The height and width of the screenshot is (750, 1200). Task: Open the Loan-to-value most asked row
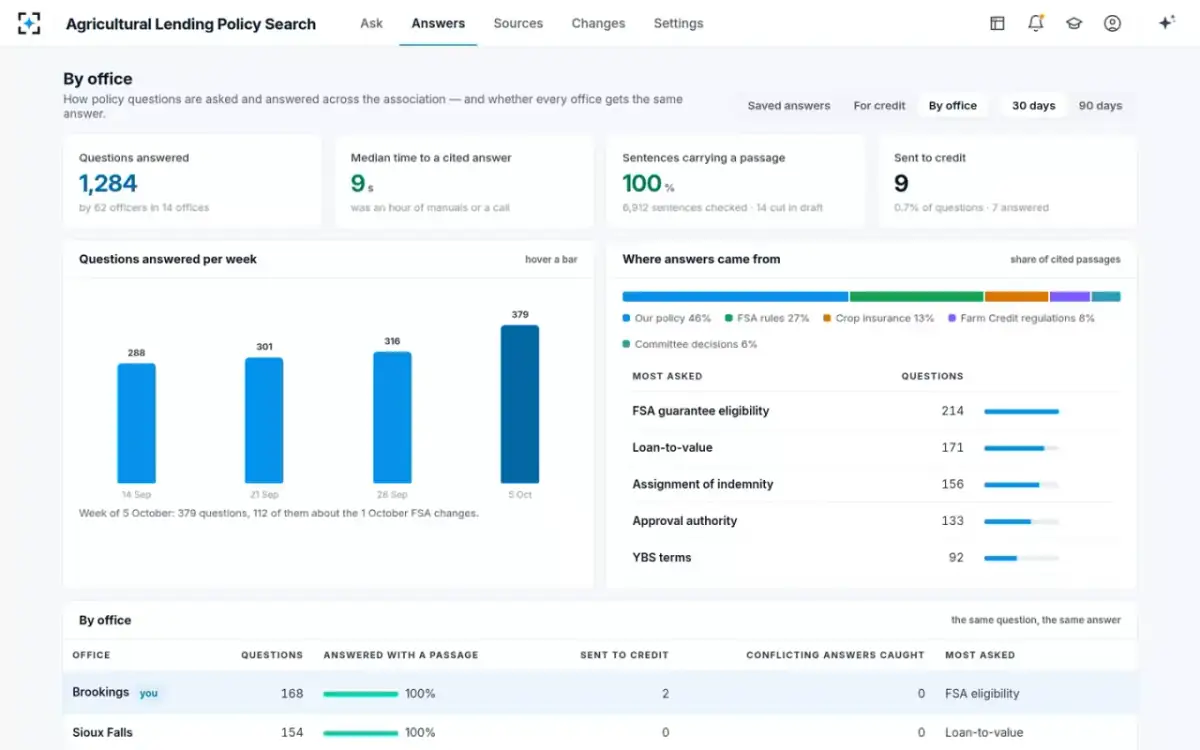[x=871, y=447]
